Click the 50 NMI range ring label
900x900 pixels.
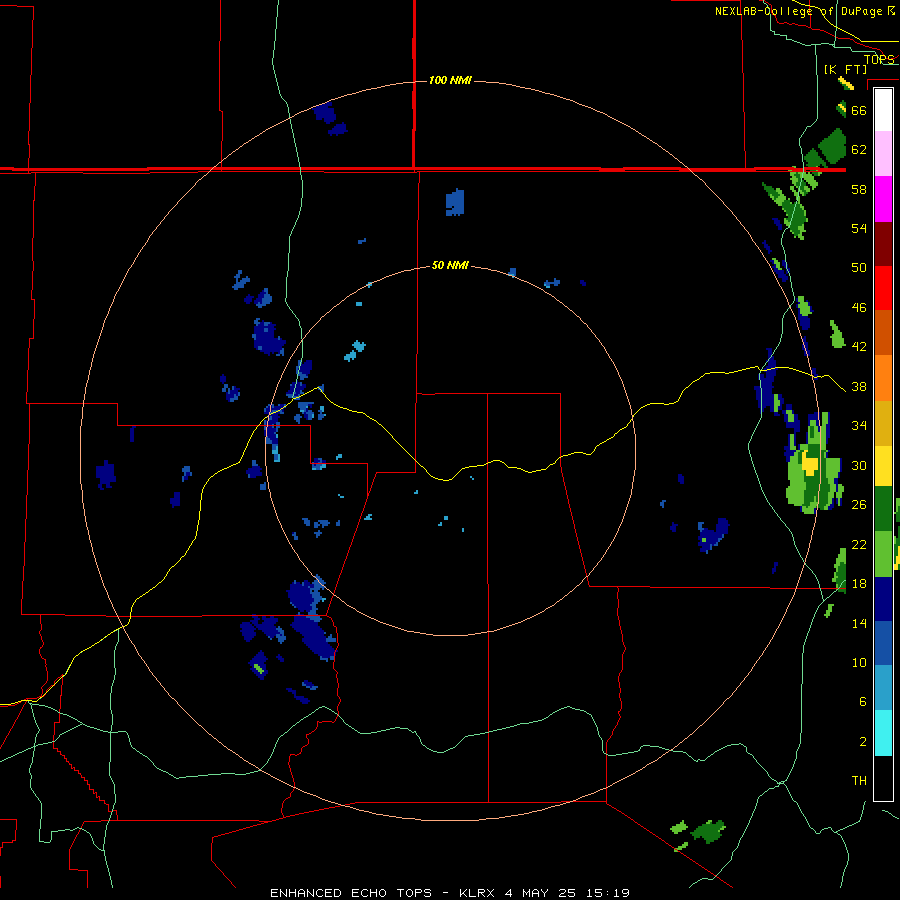tap(451, 265)
